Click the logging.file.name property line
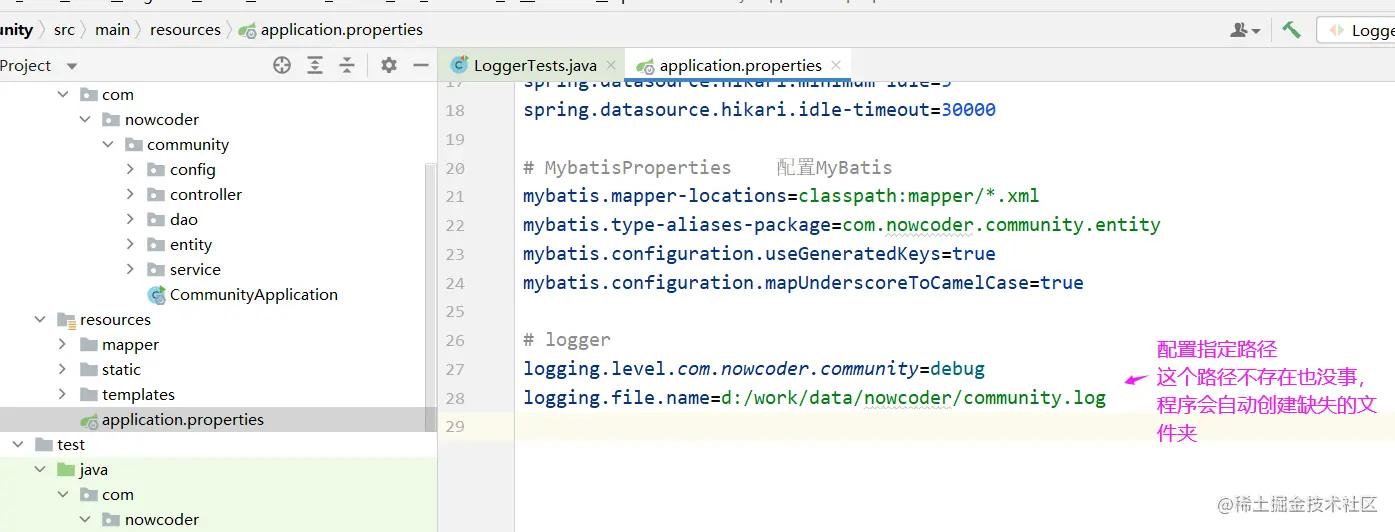The height and width of the screenshot is (532, 1395). 814,398
